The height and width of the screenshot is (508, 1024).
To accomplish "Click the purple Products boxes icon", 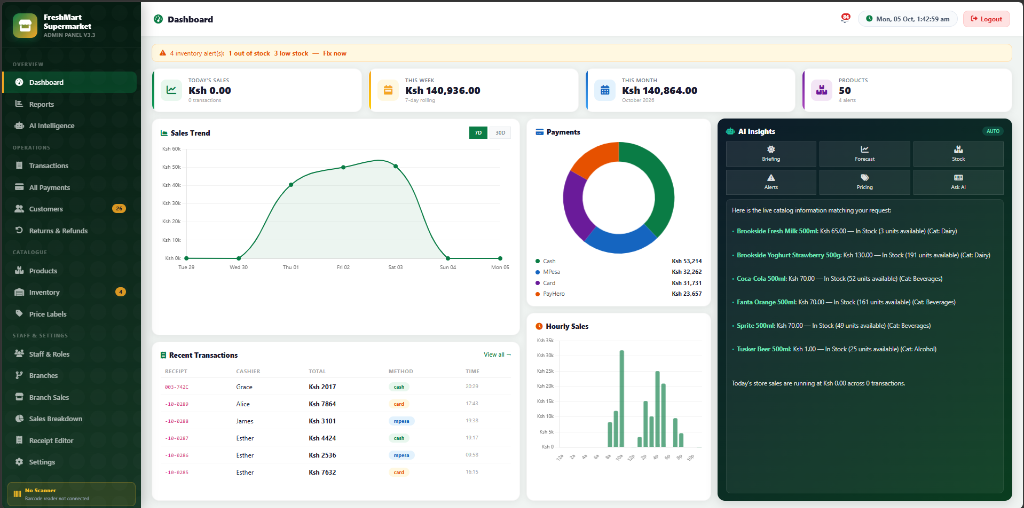I will click(x=822, y=90).
